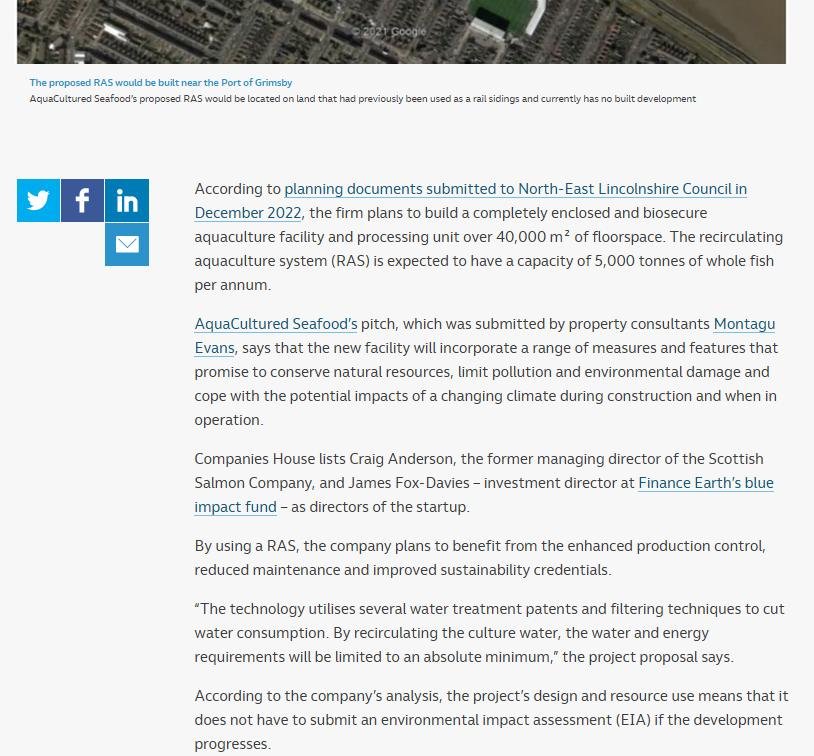814x756 pixels.
Task: Share the article on LinkedIn
Action: click(127, 200)
